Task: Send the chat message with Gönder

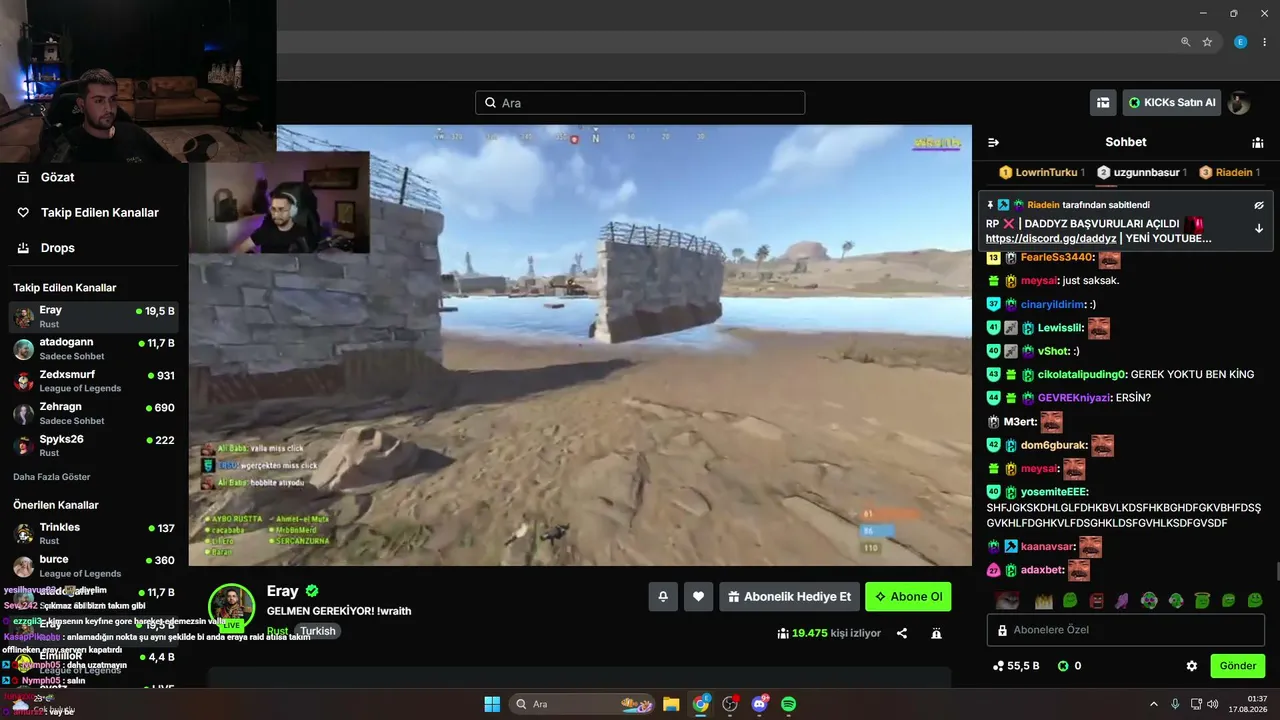Action: click(1238, 666)
